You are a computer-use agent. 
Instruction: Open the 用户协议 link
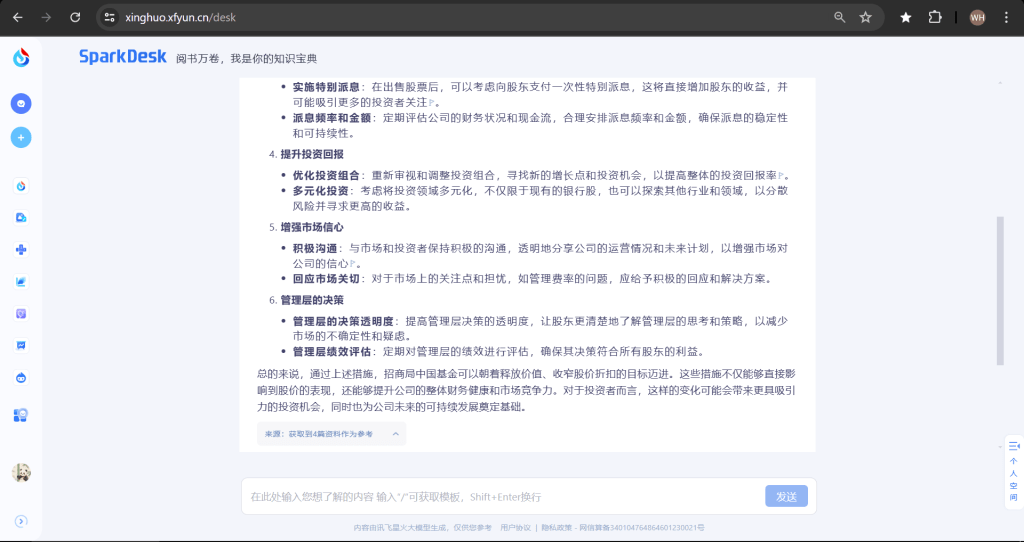tap(515, 527)
